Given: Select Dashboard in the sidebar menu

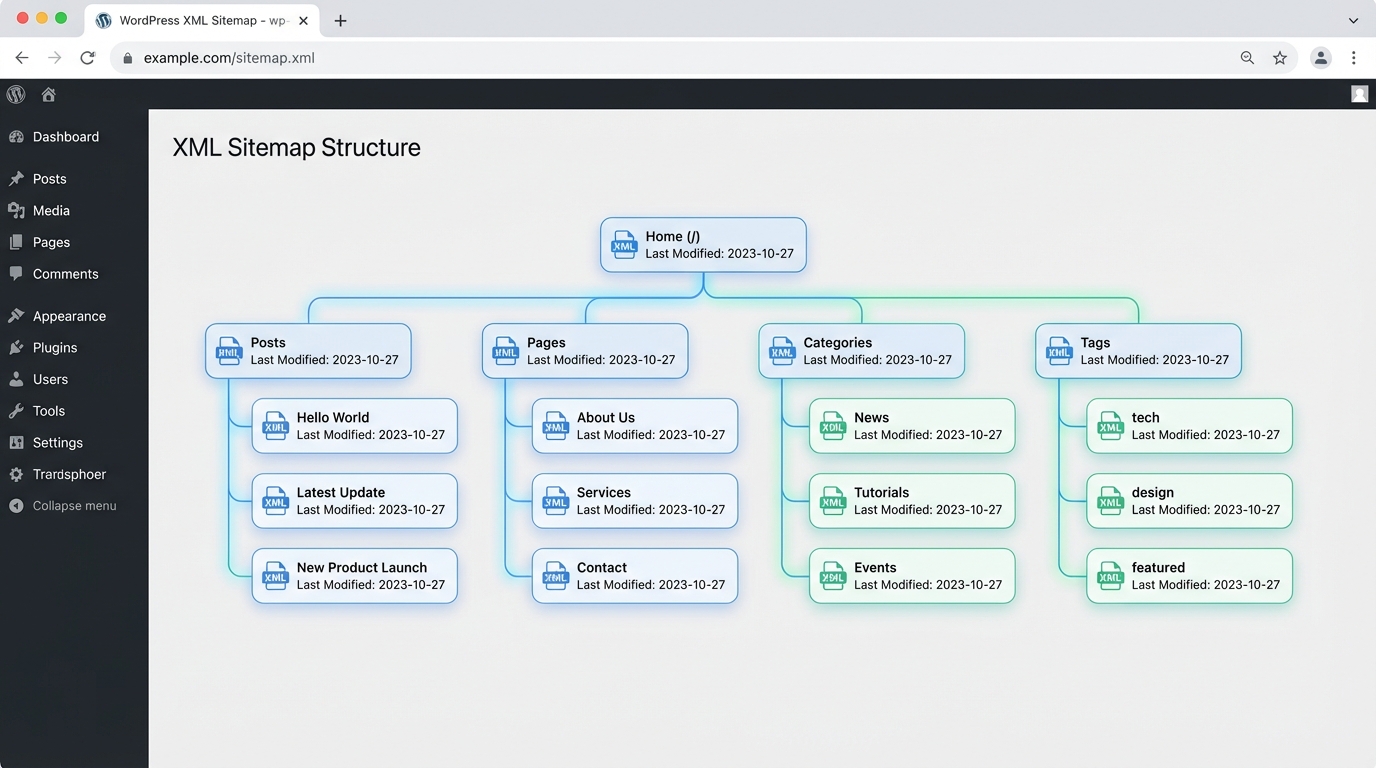Looking at the screenshot, I should (x=66, y=137).
